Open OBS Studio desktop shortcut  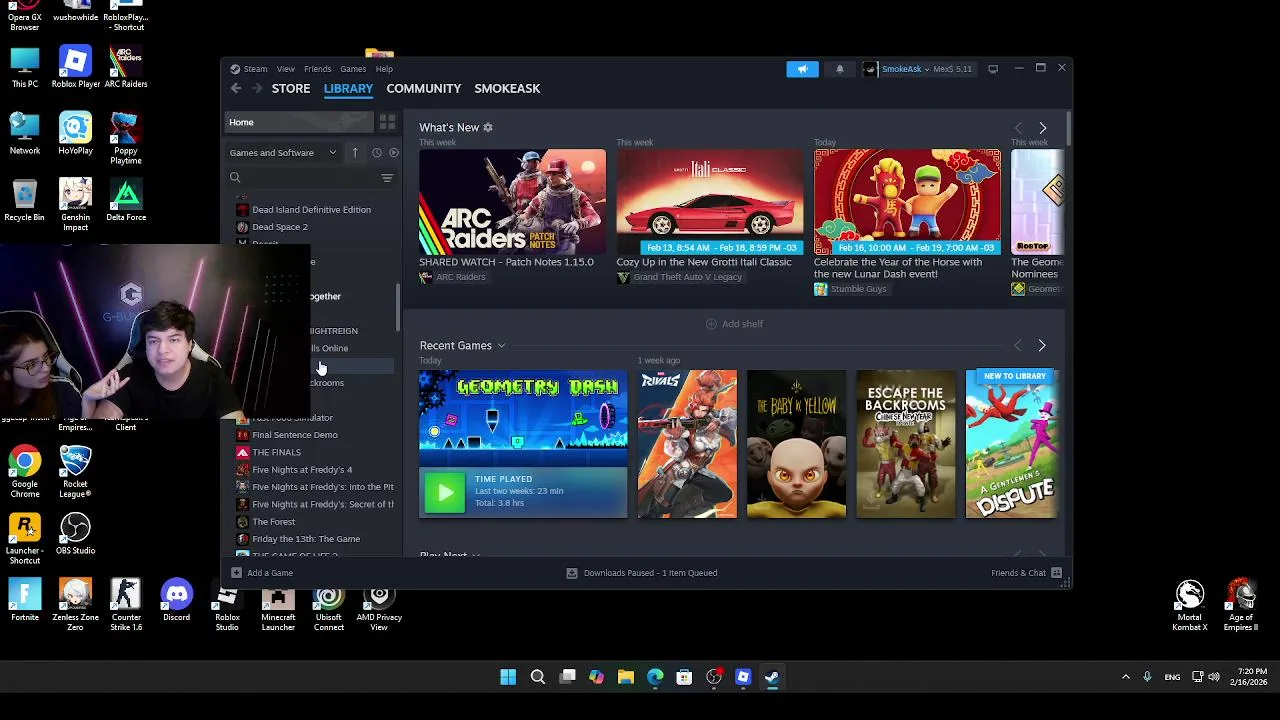(x=75, y=534)
